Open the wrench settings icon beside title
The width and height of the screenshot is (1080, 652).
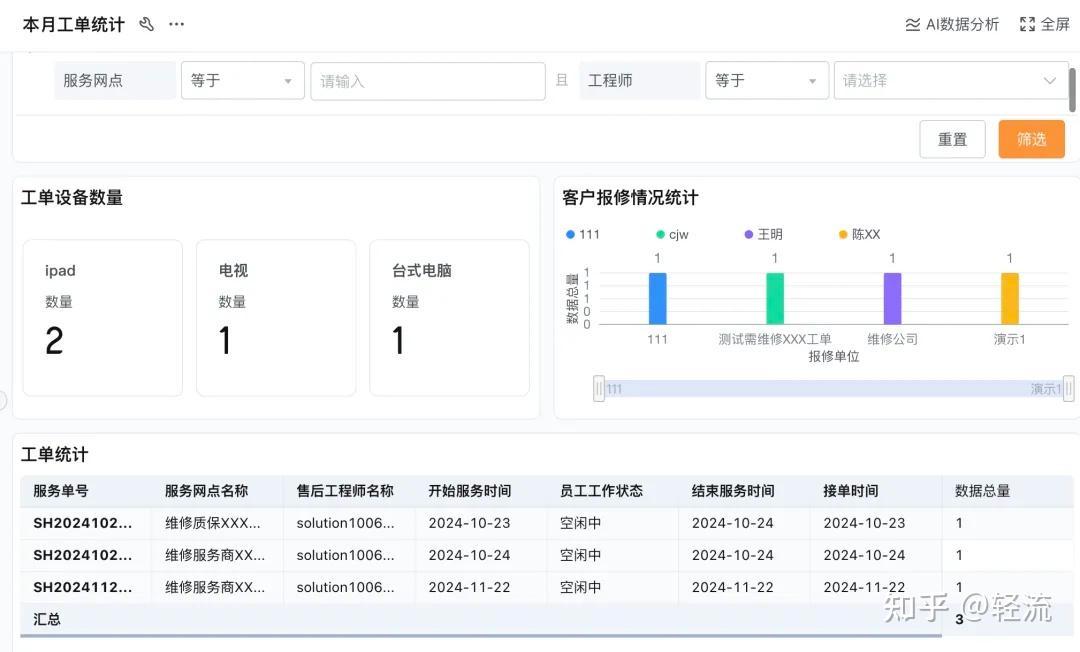[x=146, y=24]
